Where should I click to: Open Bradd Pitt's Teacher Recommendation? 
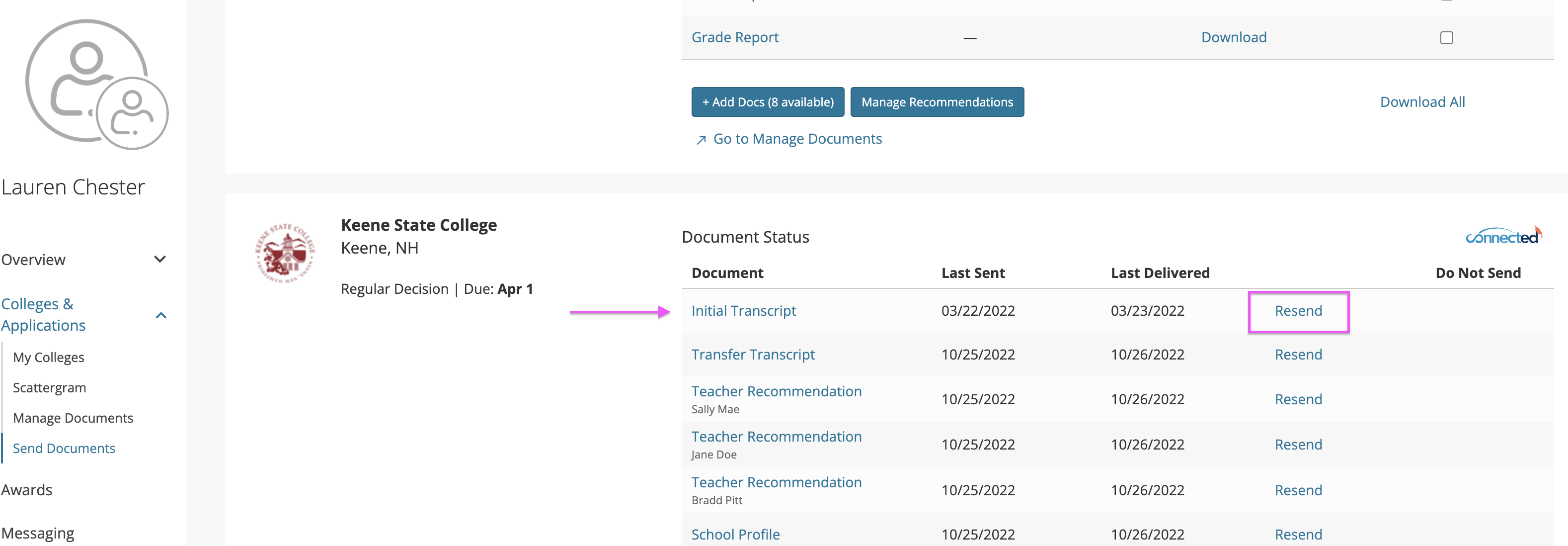776,482
